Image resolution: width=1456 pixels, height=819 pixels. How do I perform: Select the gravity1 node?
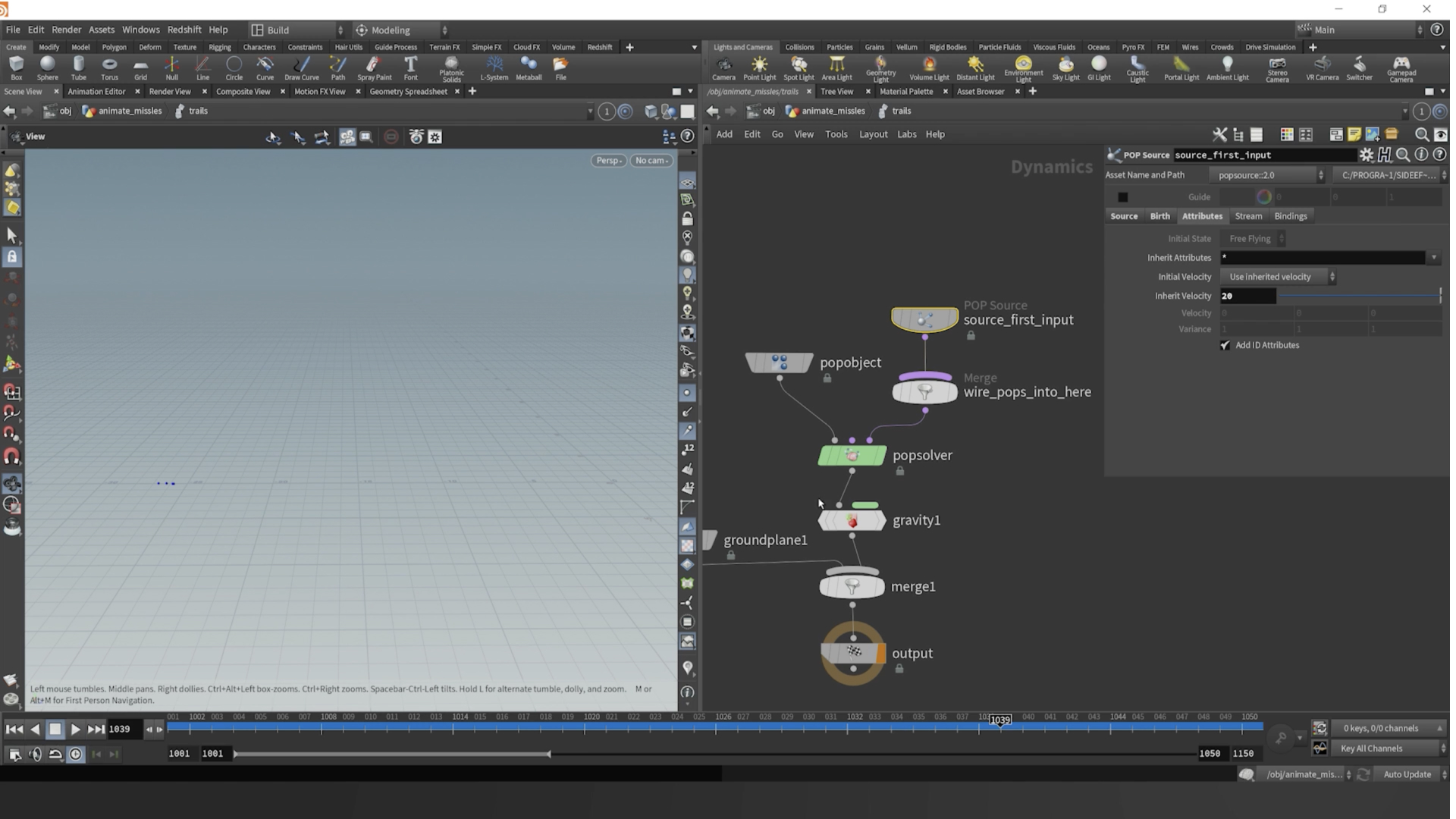point(852,520)
